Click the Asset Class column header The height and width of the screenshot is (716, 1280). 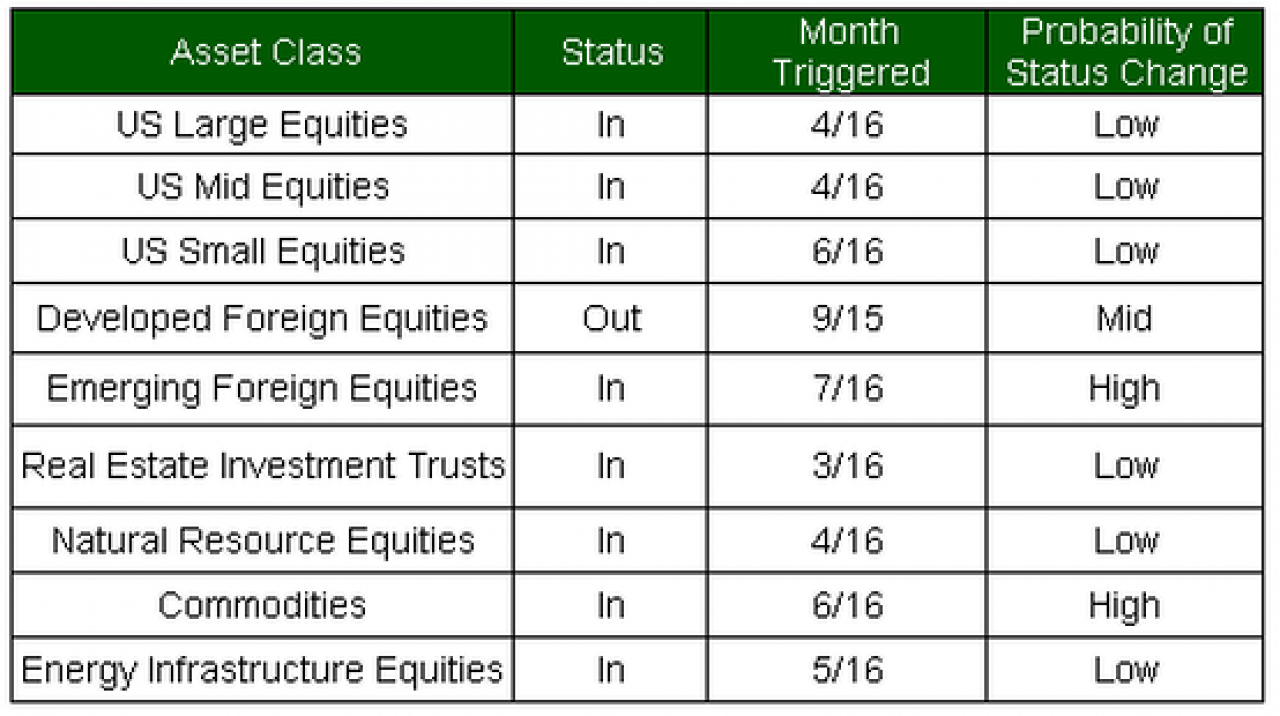tap(264, 53)
